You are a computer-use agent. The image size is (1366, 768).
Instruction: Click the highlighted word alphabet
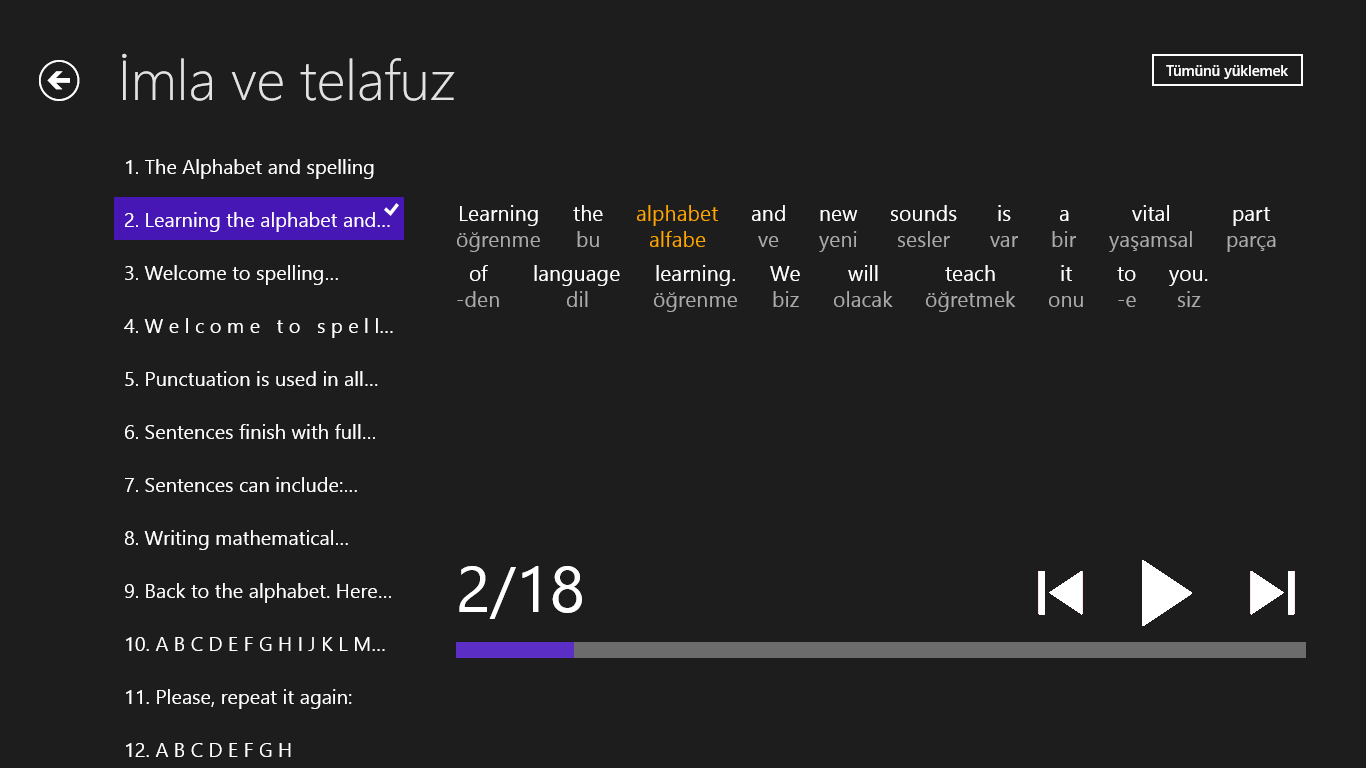677,214
